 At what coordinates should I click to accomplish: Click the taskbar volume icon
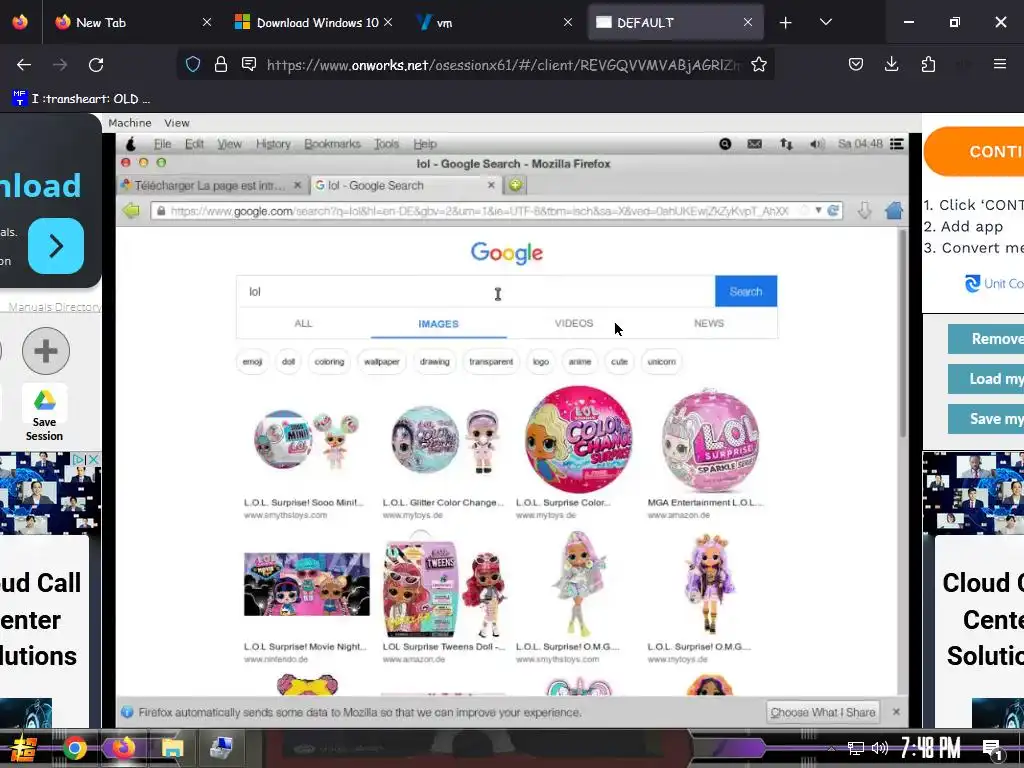coord(880,748)
